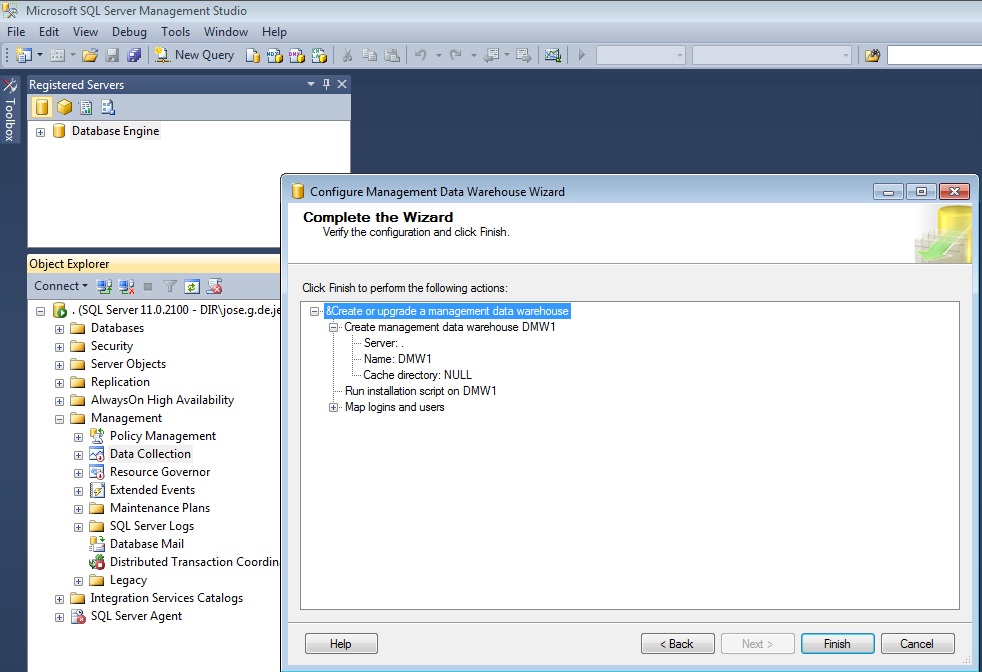Click Refresh icon in Object Explorer
The height and width of the screenshot is (672, 982).
192,286
